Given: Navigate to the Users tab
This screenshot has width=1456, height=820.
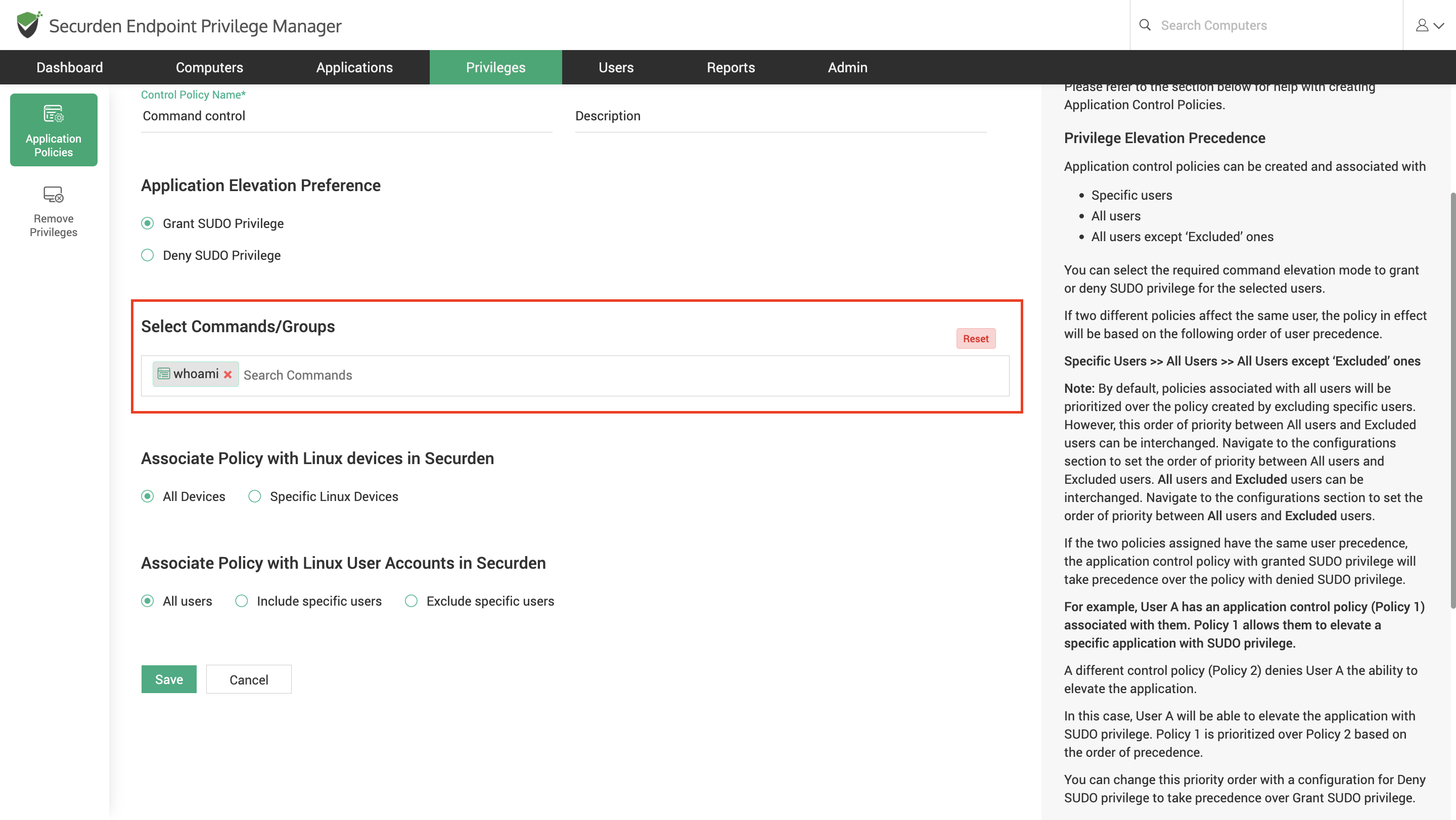Looking at the screenshot, I should [x=616, y=67].
